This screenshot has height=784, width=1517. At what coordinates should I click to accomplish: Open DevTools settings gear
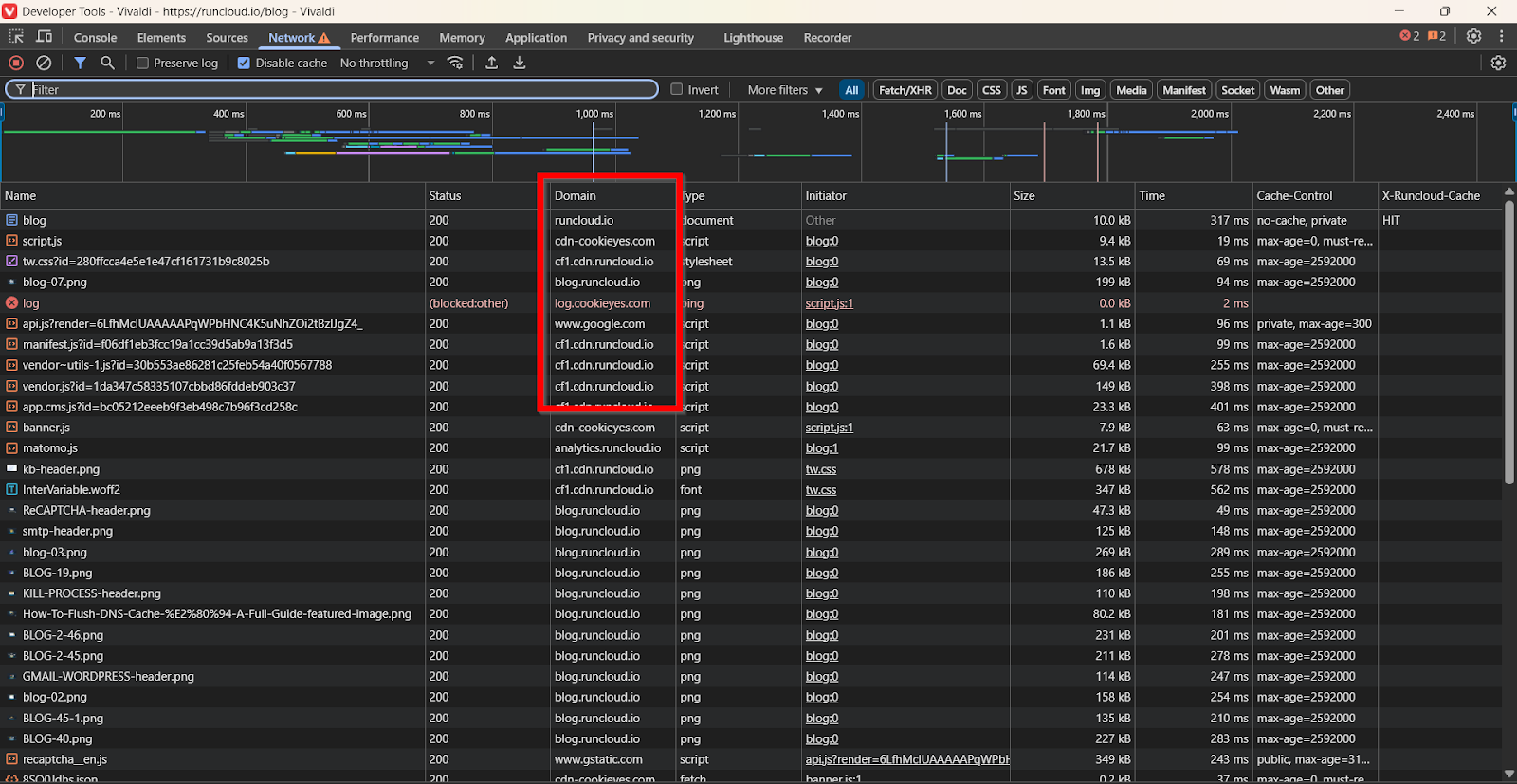[x=1473, y=36]
